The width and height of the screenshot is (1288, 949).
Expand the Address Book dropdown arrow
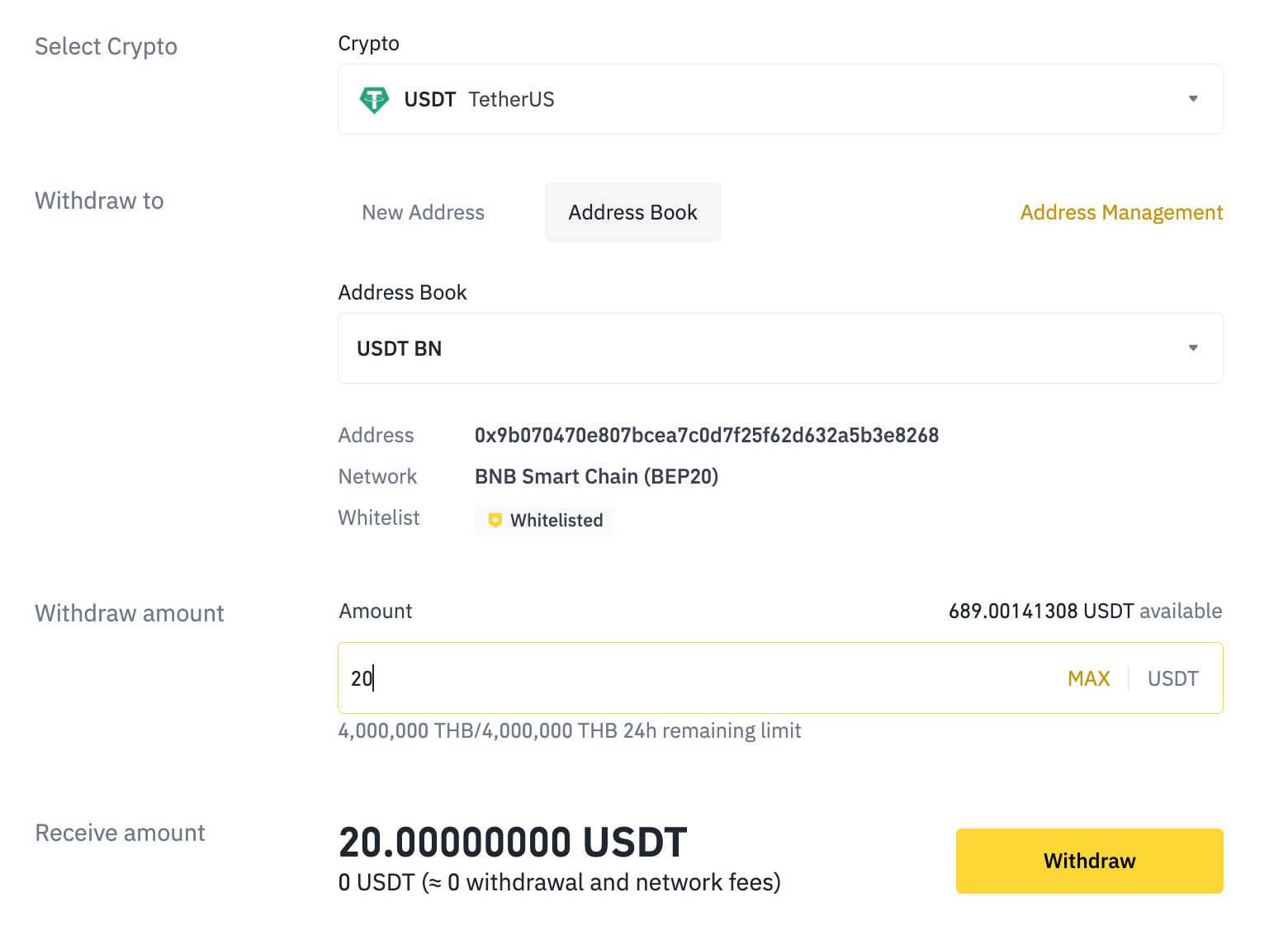click(x=1193, y=348)
